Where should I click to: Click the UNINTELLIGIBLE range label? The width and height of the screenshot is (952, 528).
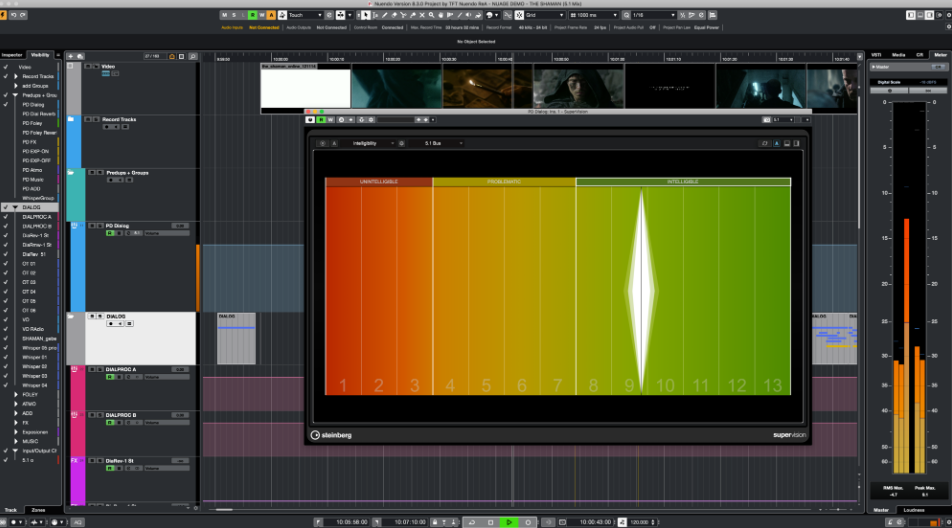379,181
